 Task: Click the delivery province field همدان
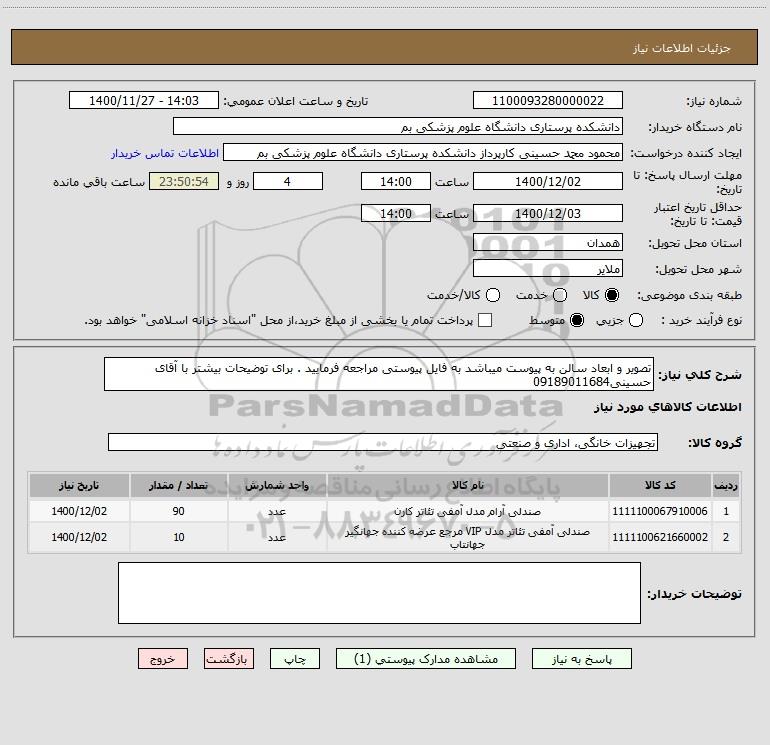point(548,242)
